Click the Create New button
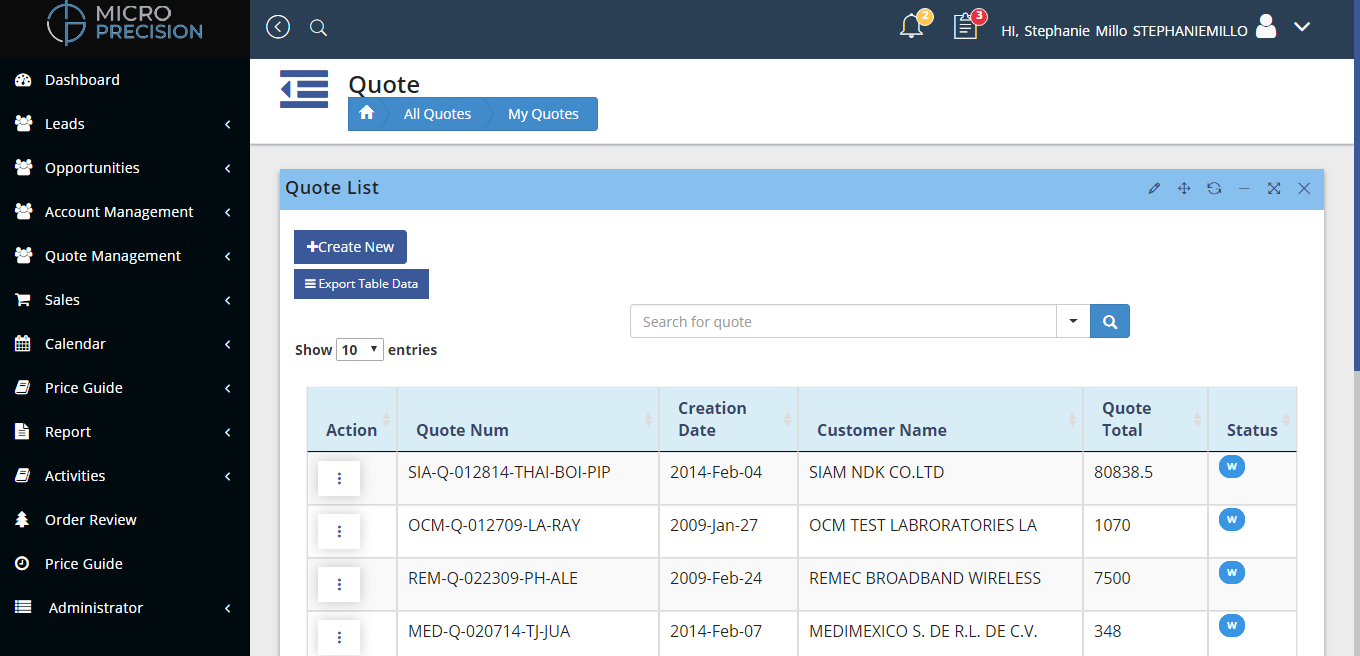The image size is (1360, 656). point(350,246)
